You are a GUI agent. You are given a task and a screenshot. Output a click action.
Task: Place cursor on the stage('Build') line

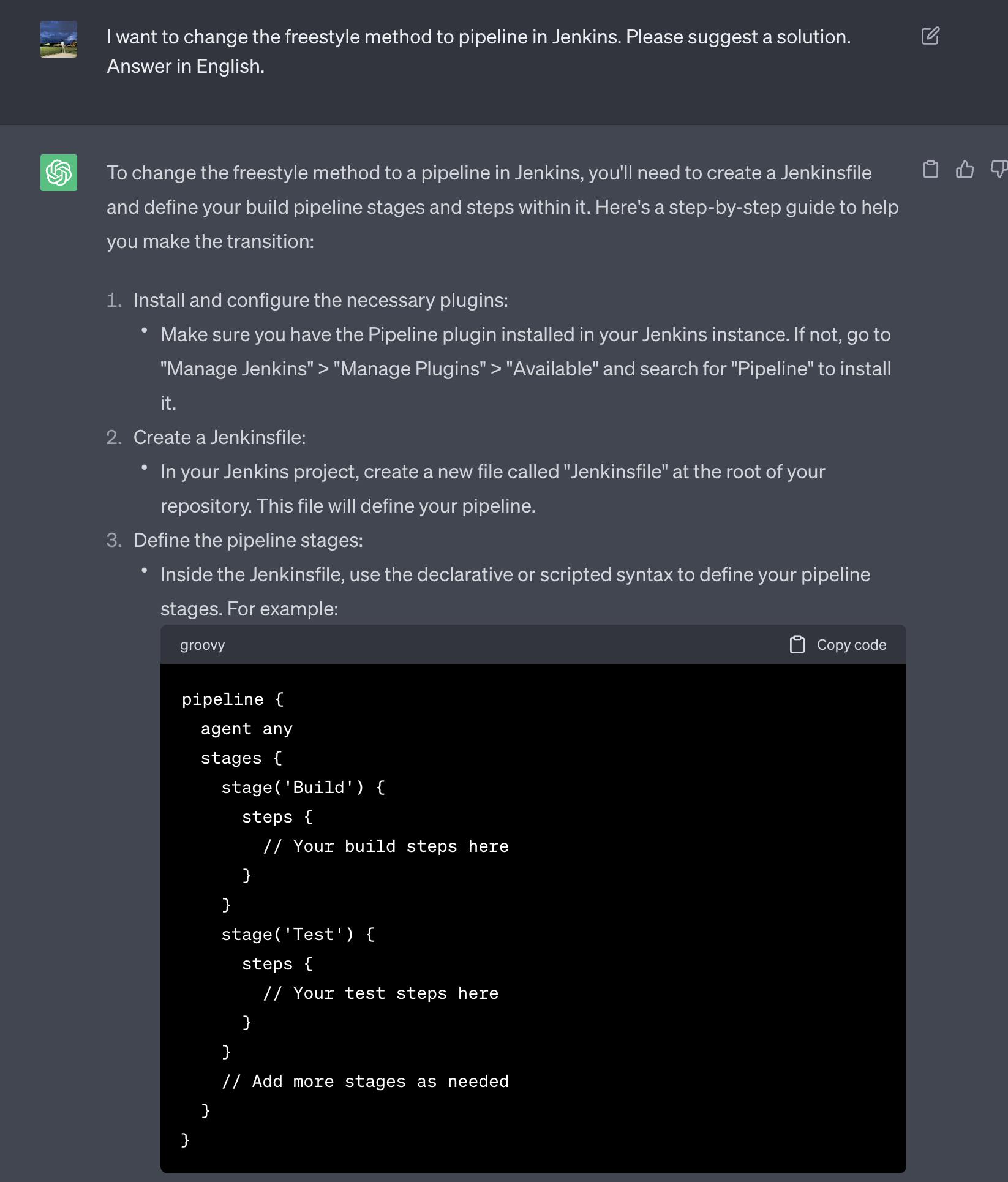[303, 788]
